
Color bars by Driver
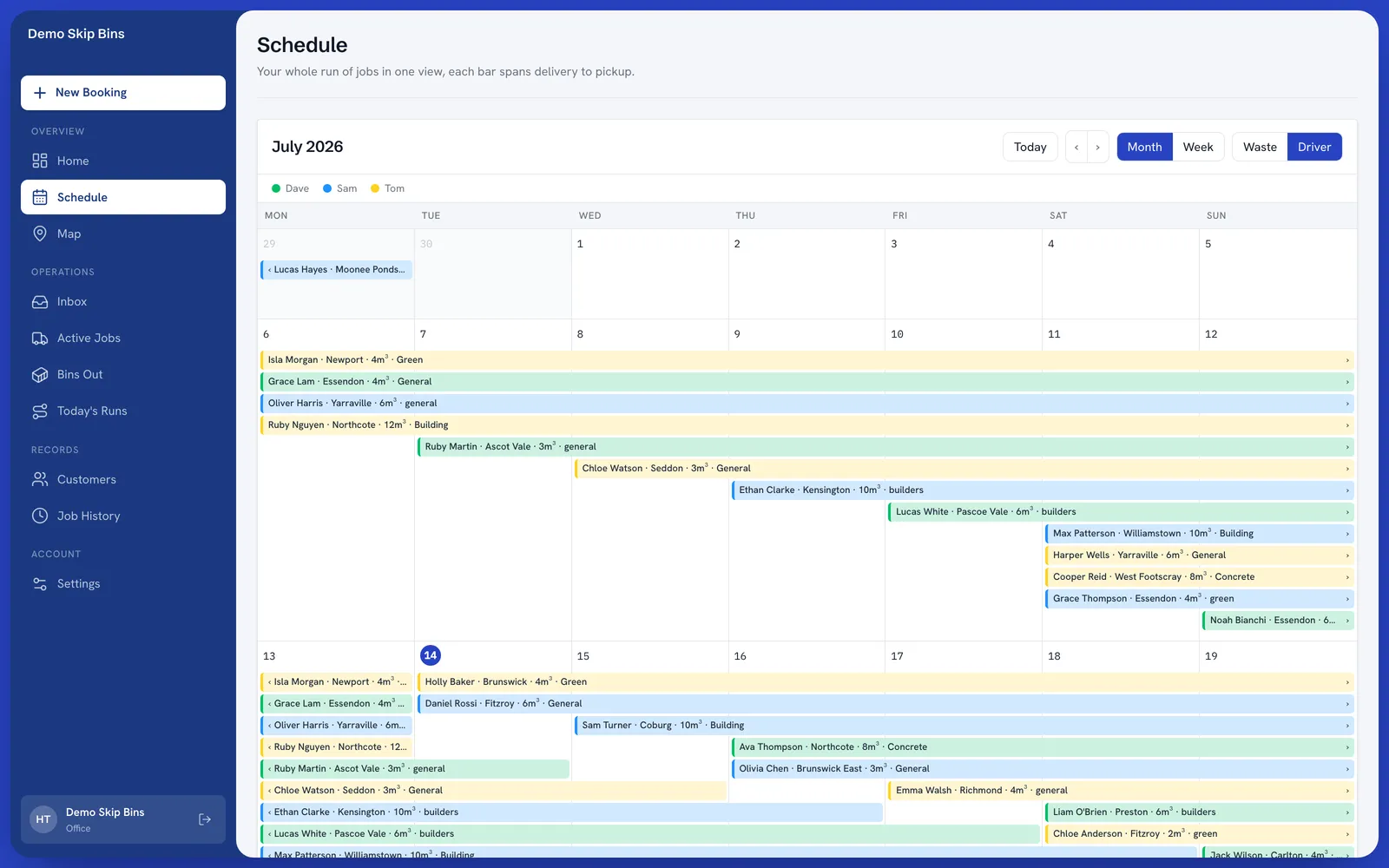[1314, 147]
